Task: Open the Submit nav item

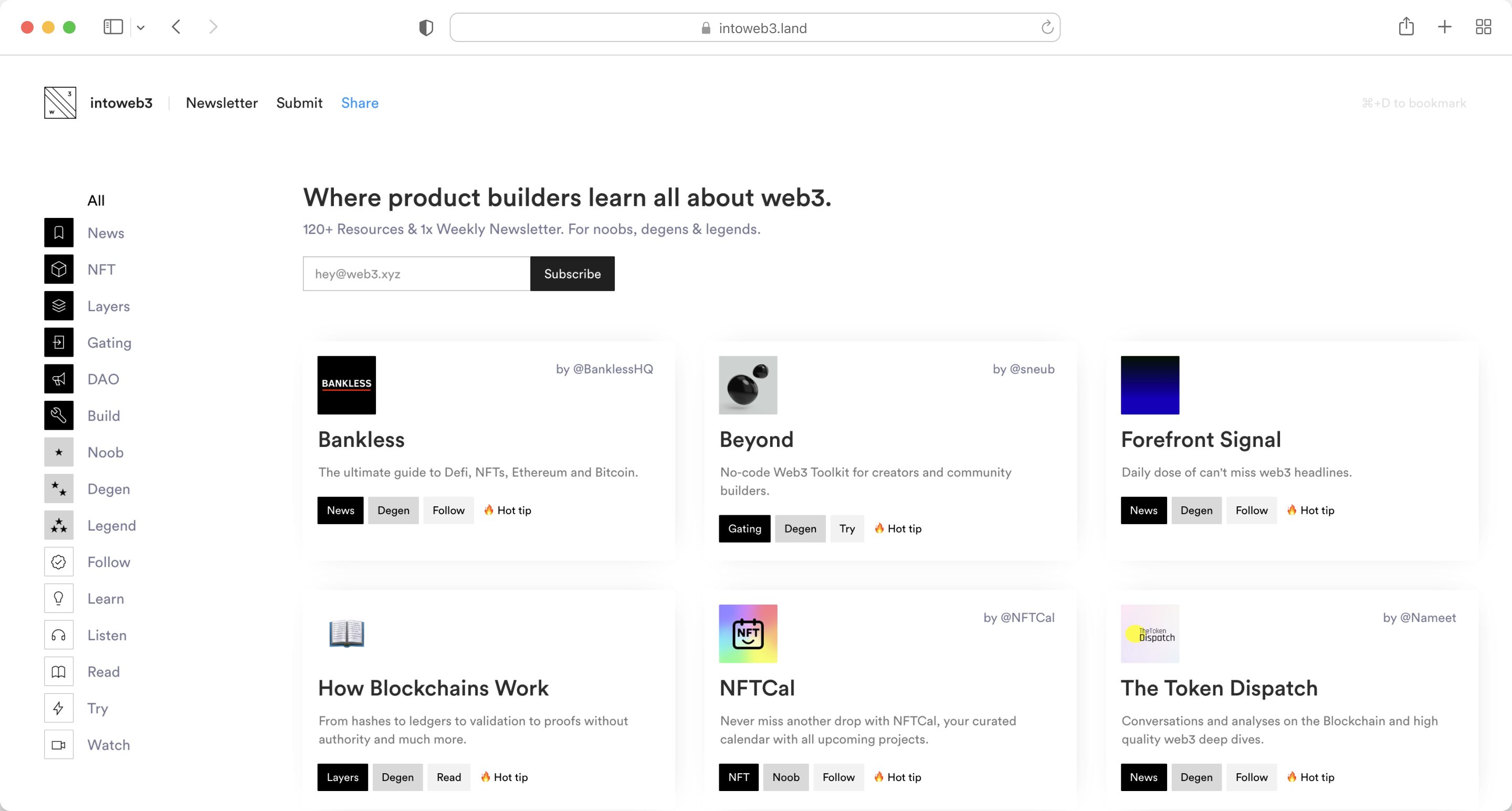Action: click(x=299, y=103)
